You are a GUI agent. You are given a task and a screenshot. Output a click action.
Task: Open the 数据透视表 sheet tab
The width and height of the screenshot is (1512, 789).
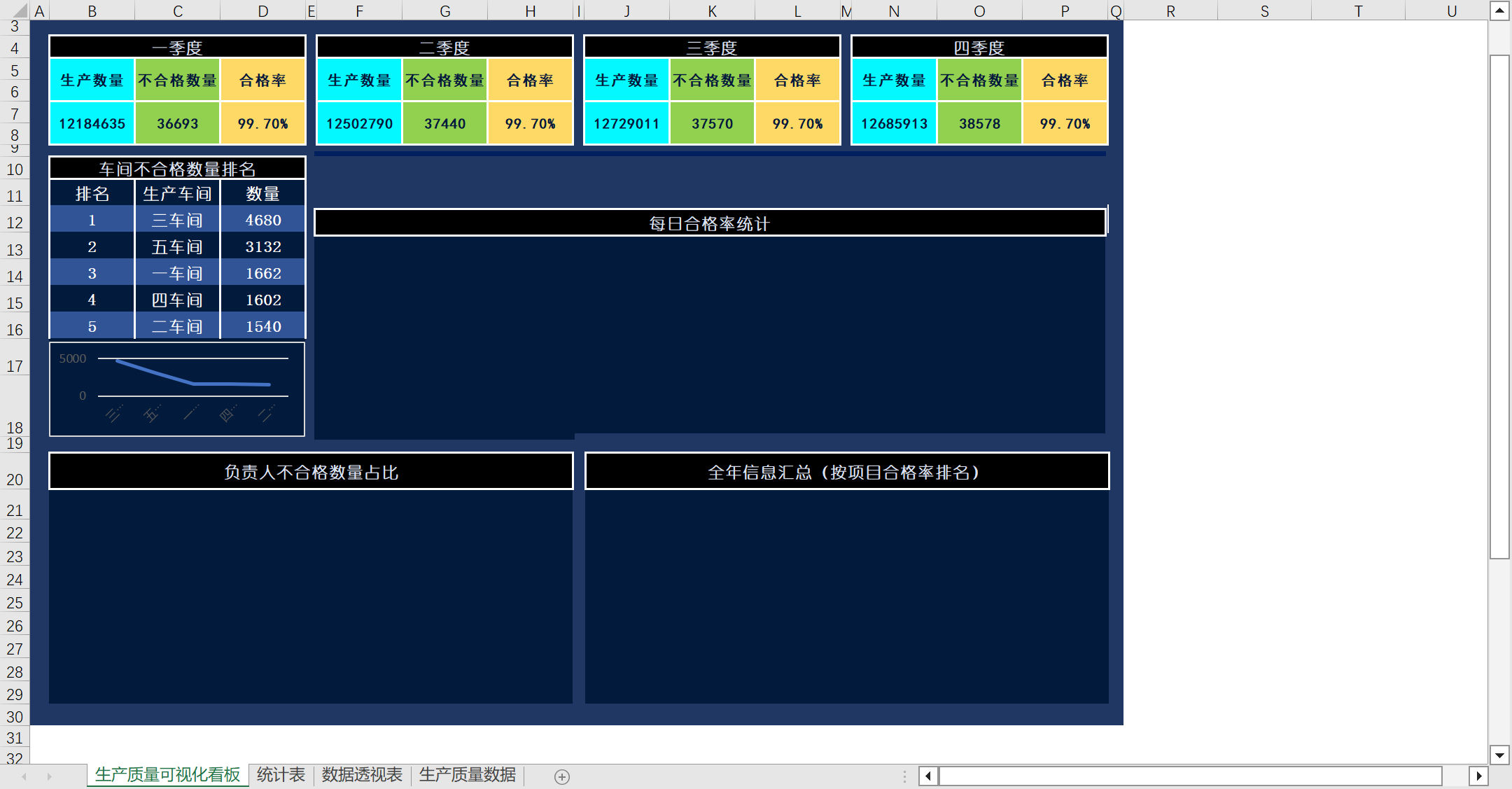[x=362, y=775]
